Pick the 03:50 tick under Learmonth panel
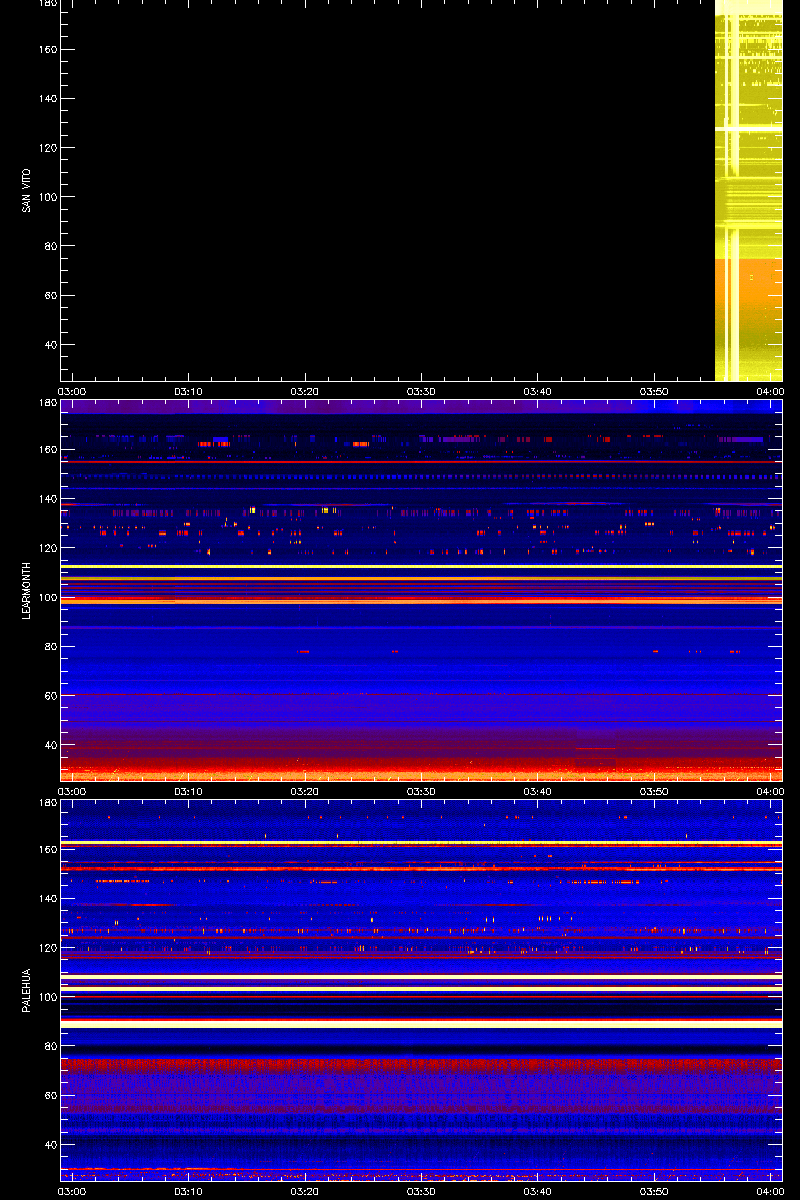Screen dimensions: 800x1200 coord(654,791)
